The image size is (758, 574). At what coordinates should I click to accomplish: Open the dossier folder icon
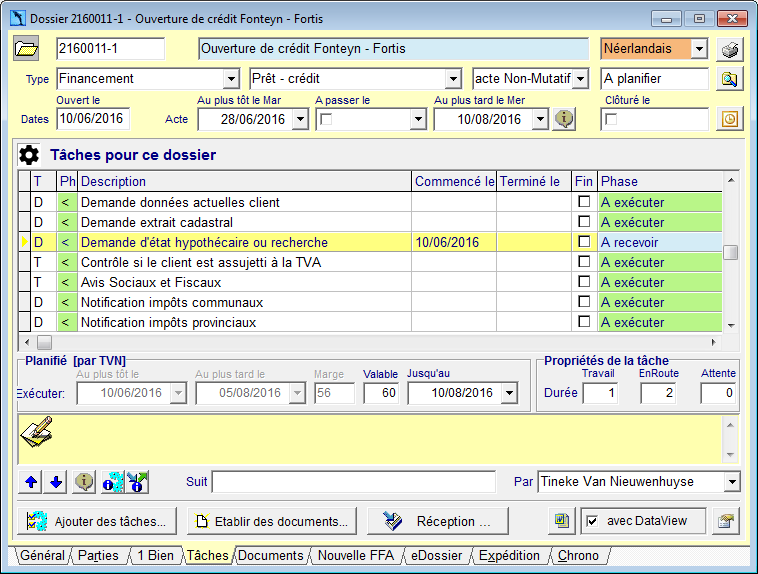(26, 48)
